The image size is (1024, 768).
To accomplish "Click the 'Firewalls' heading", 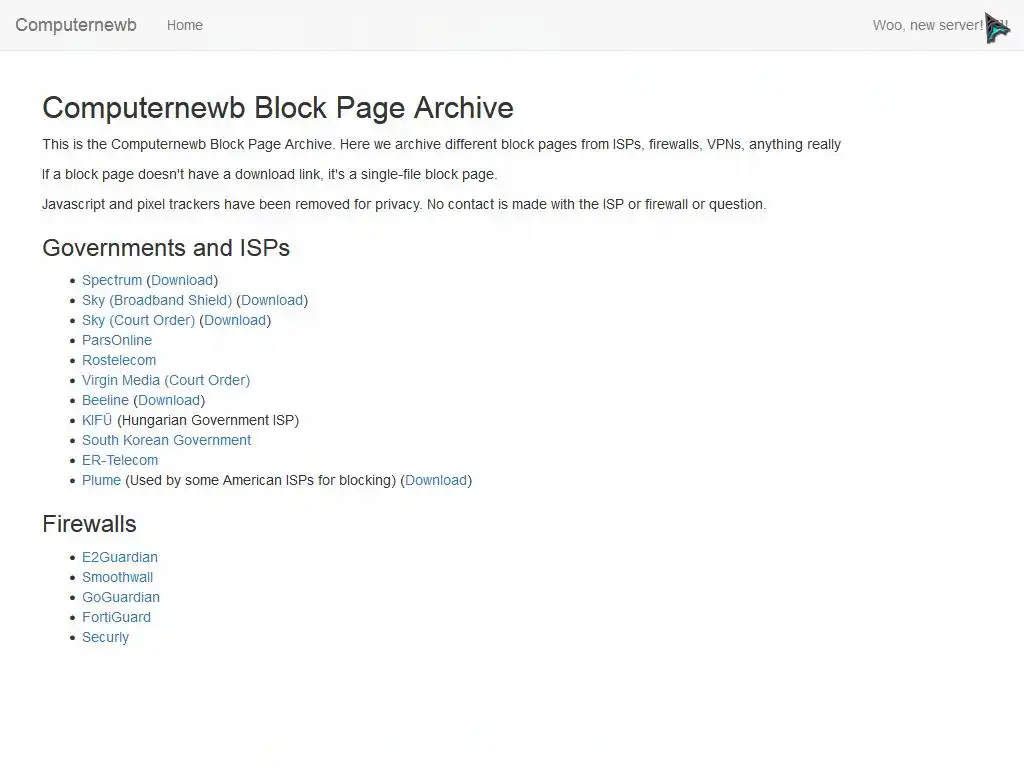I will 89,524.
